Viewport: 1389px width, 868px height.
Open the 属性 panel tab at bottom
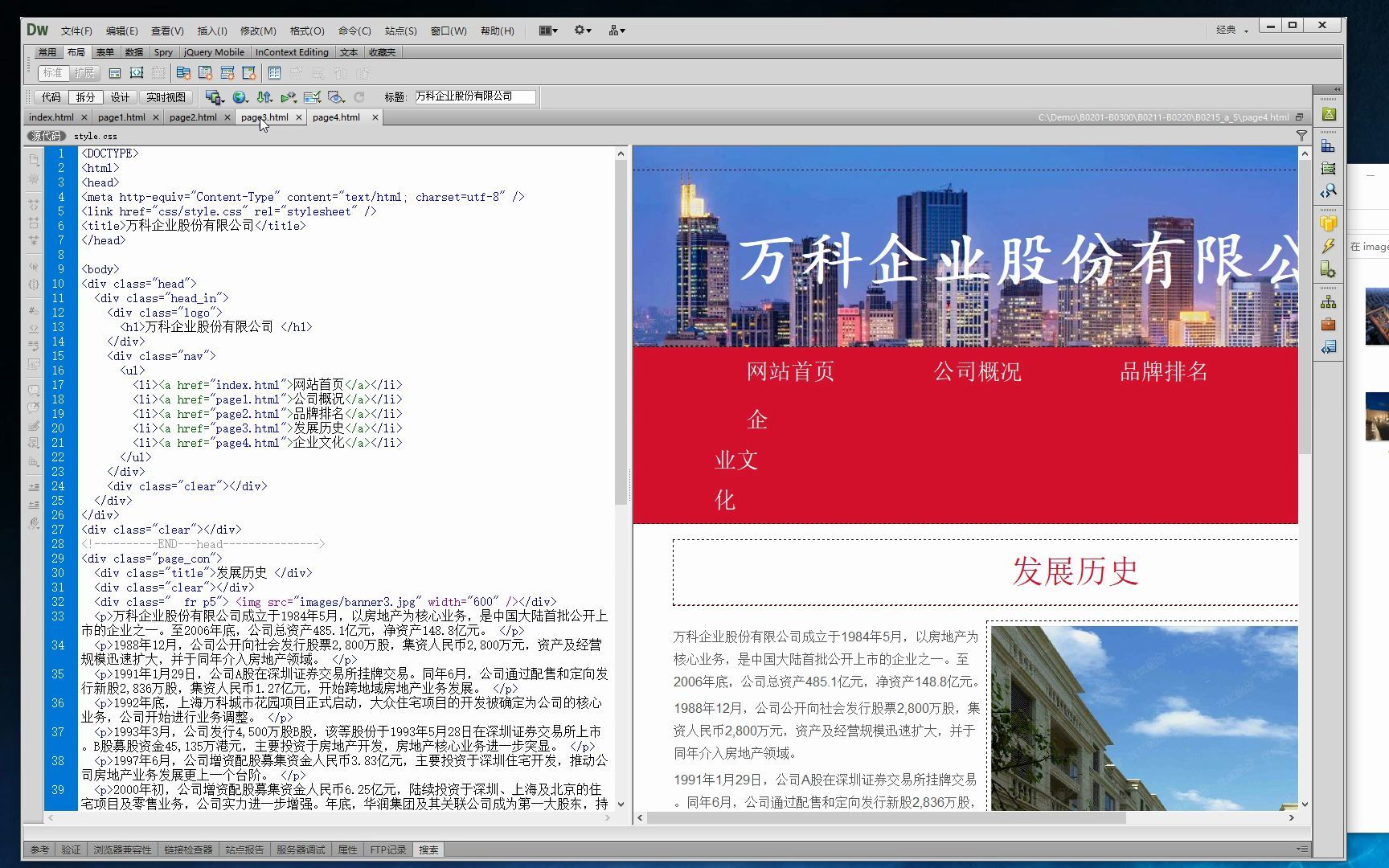(347, 850)
